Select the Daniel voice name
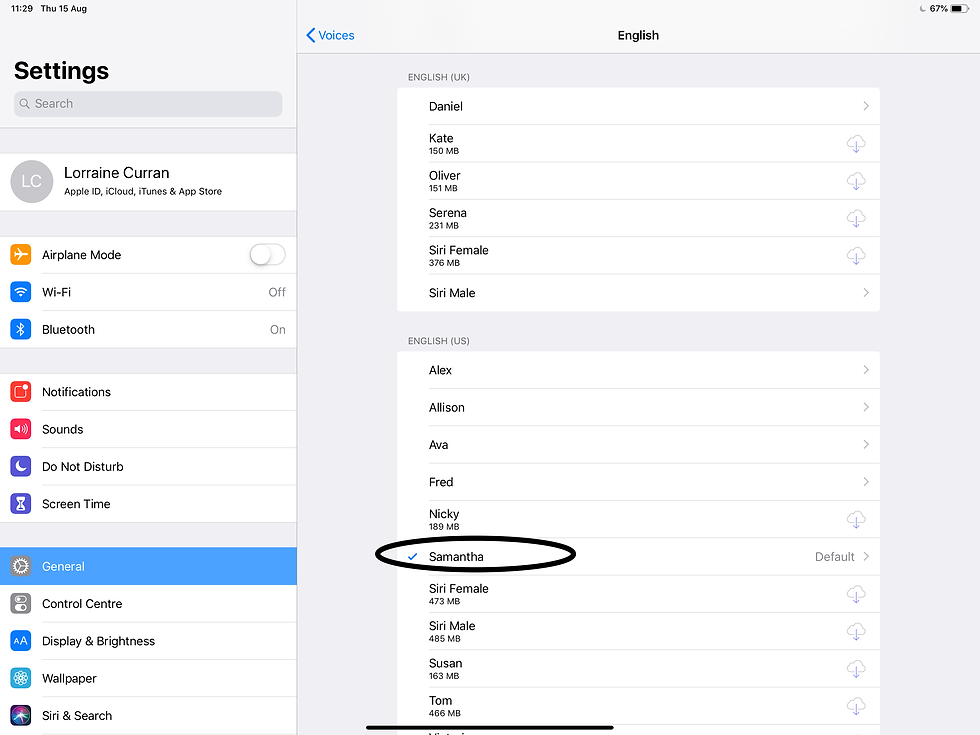980x735 pixels. [446, 106]
